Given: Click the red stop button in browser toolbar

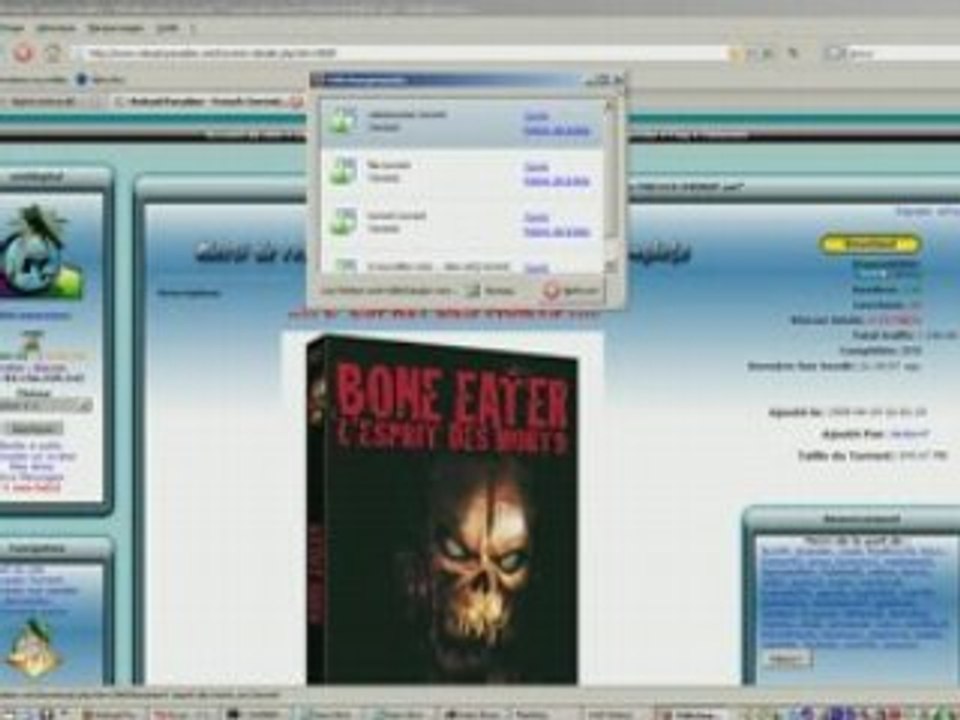Looking at the screenshot, I should [23, 53].
